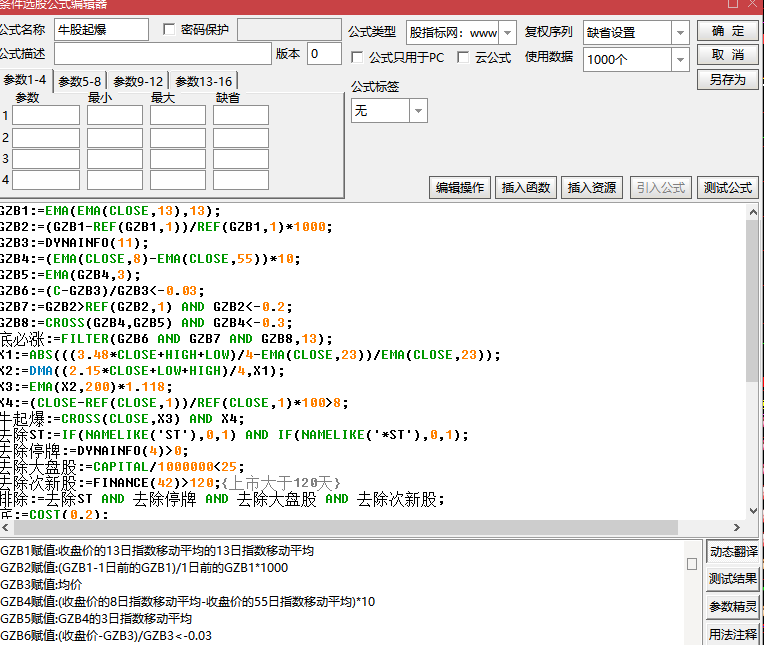Click the 去除ST:=IF(NAMELIKE code line
The height and width of the screenshot is (645, 764).
(x=234, y=435)
